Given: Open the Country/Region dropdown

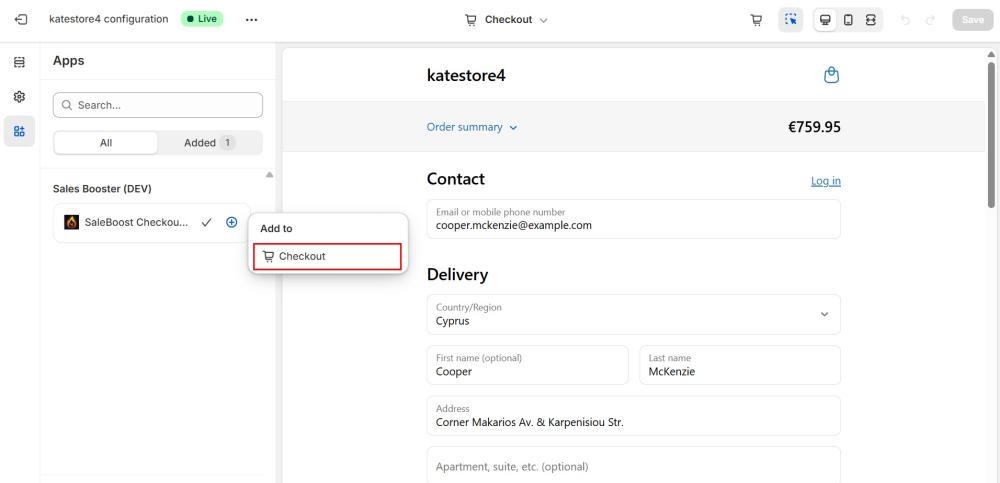Looking at the screenshot, I should (x=633, y=314).
